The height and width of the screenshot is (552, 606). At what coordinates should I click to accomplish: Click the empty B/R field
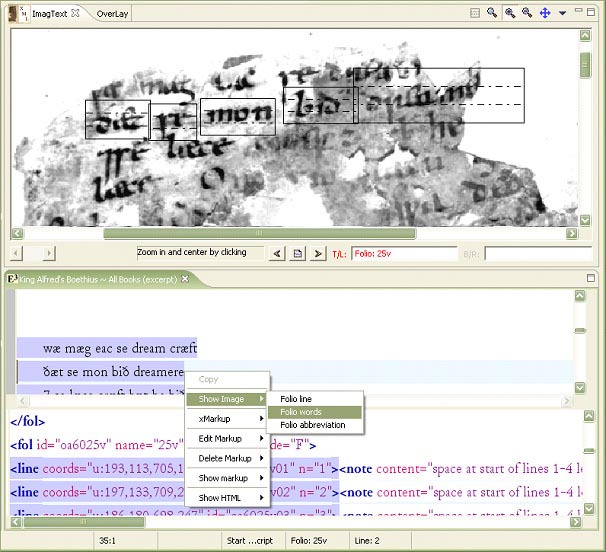click(539, 254)
